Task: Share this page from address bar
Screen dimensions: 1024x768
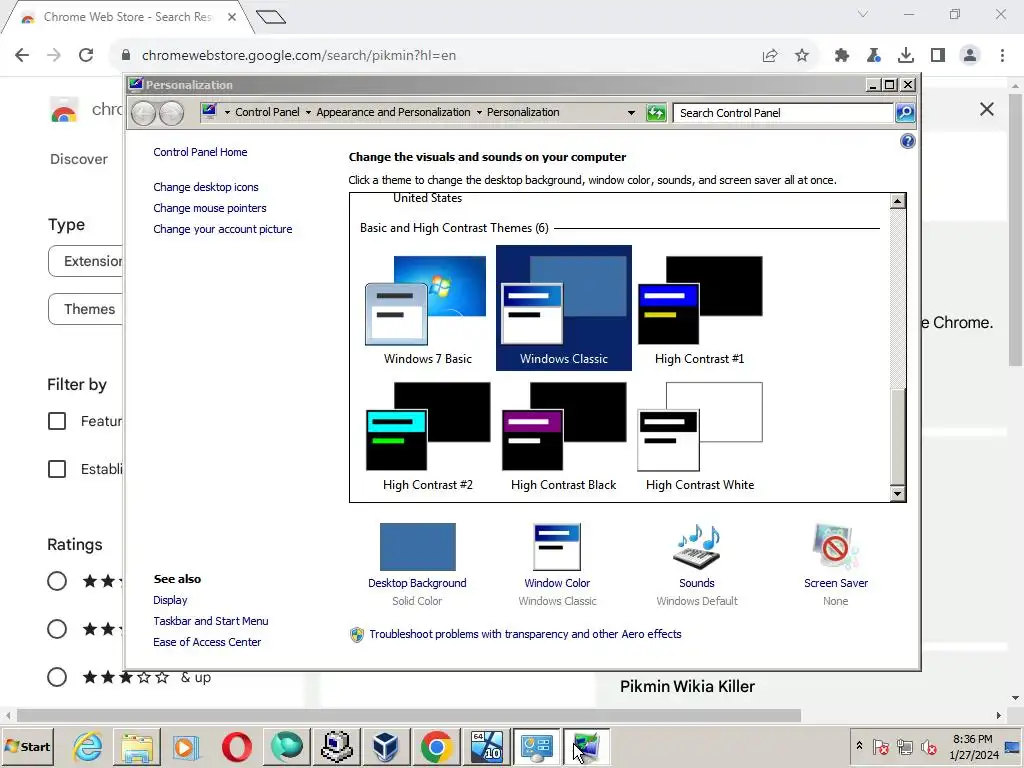Action: pos(770,56)
